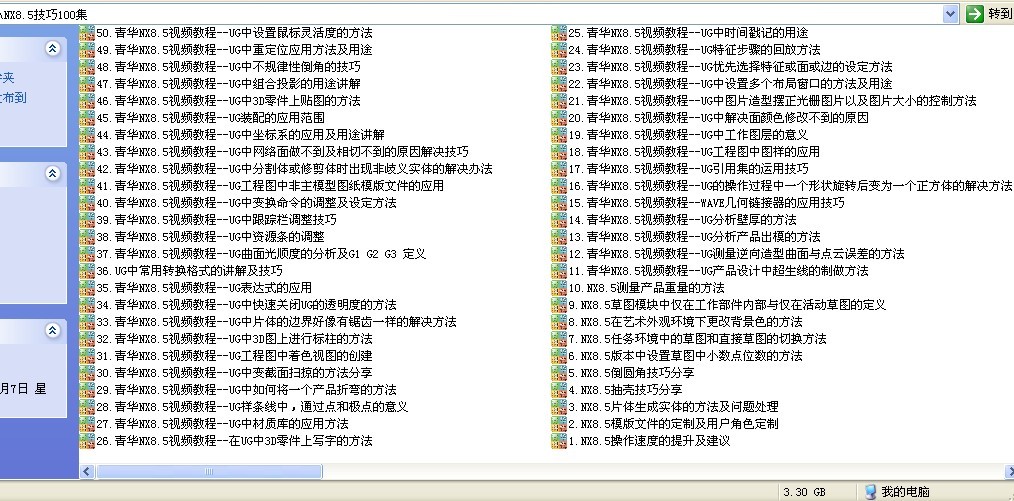Select file name 32 UG中3D图上进行标柱
Image resolution: width=1014 pixels, height=501 pixels.
click(x=234, y=339)
